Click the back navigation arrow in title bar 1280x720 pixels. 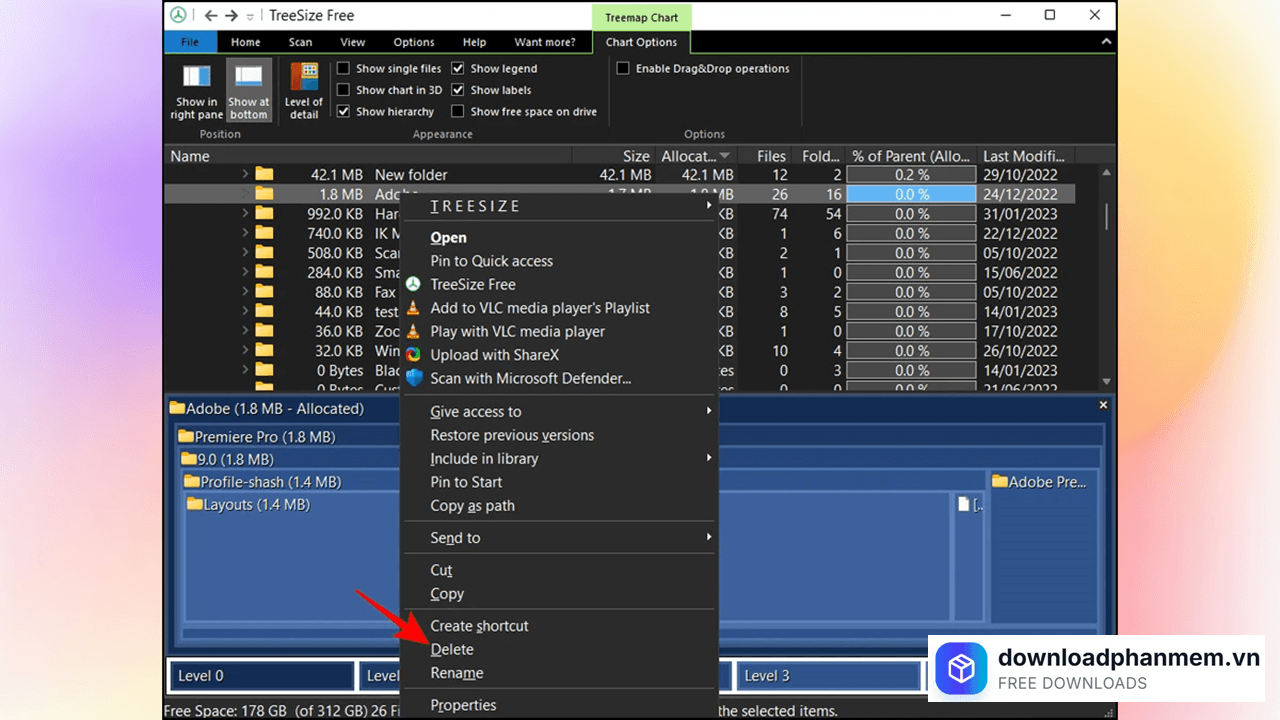pyautogui.click(x=211, y=16)
